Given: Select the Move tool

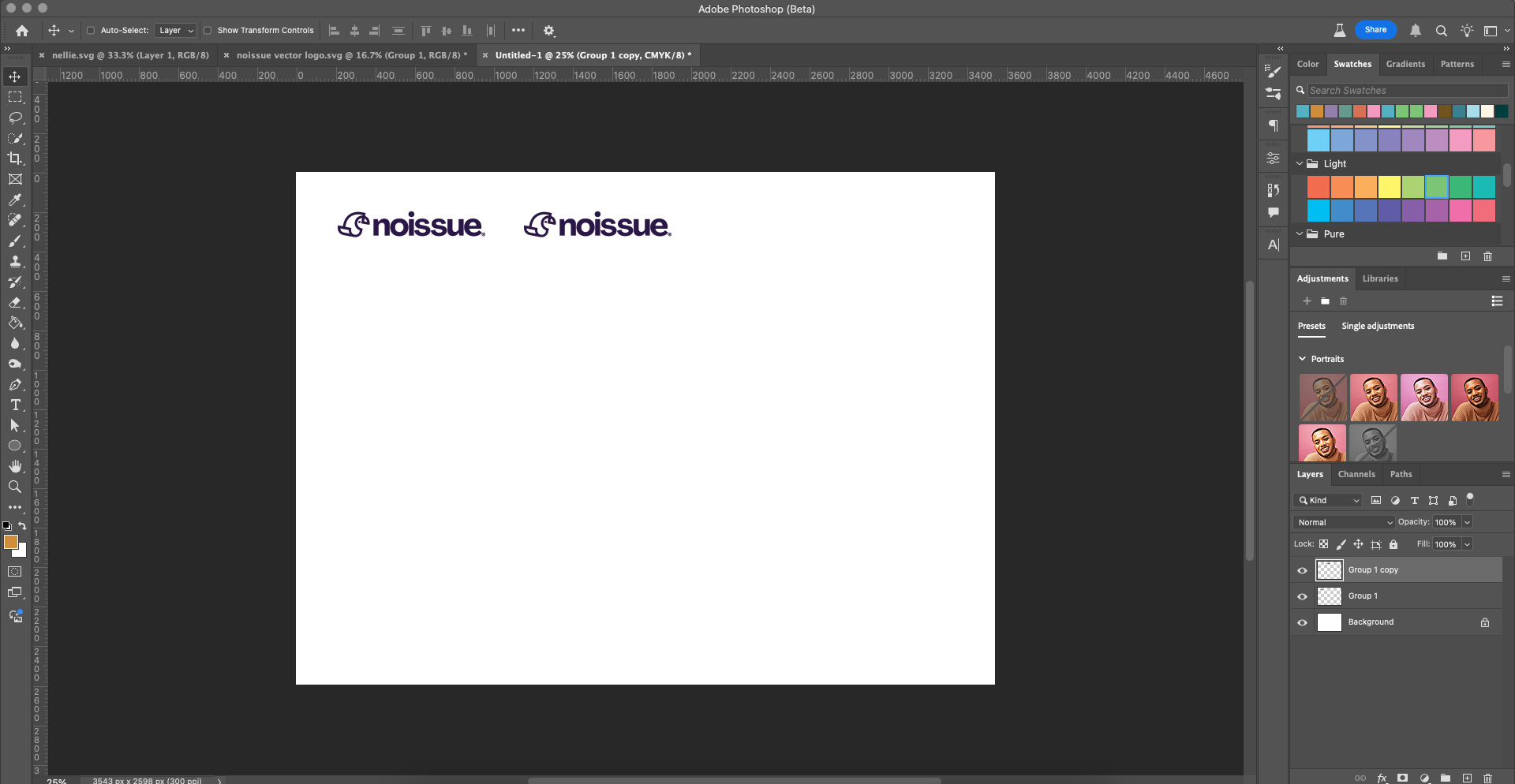Looking at the screenshot, I should click(x=15, y=77).
